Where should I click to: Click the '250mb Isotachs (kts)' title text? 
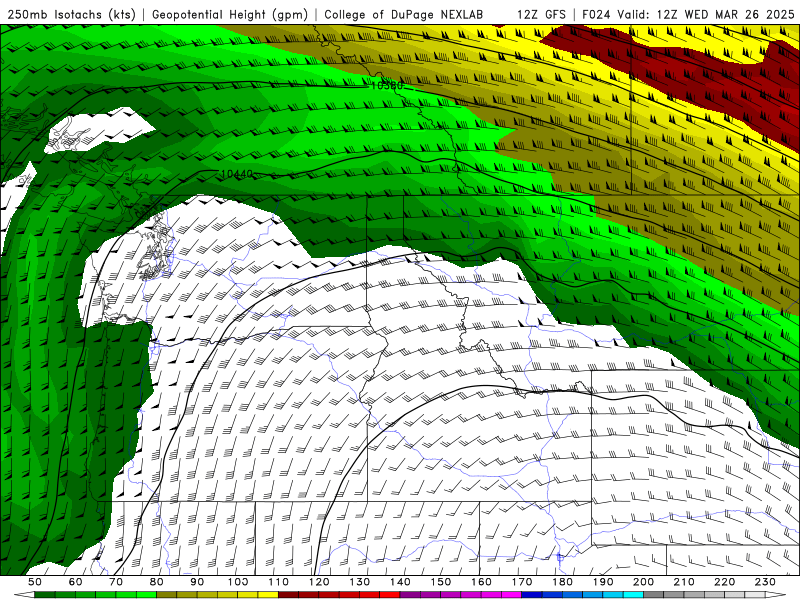(x=71, y=14)
